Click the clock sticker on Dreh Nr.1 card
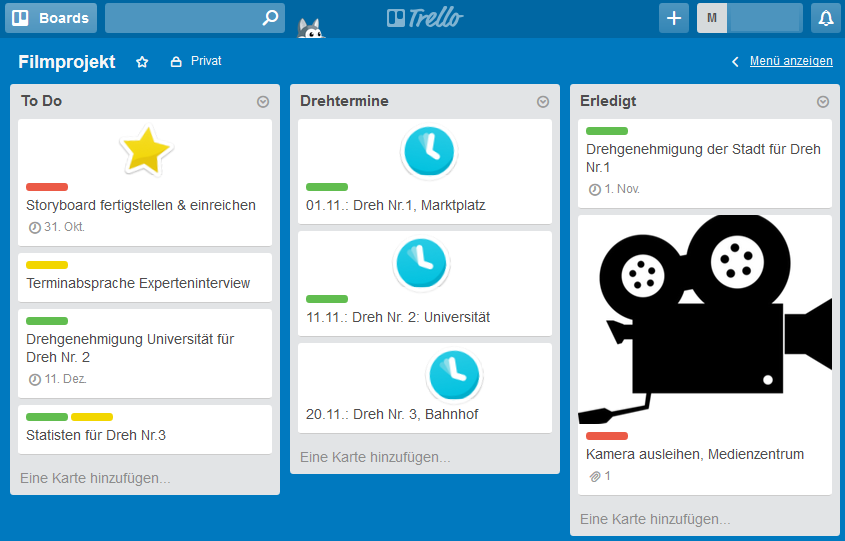The width and height of the screenshot is (845, 541). [x=427, y=152]
